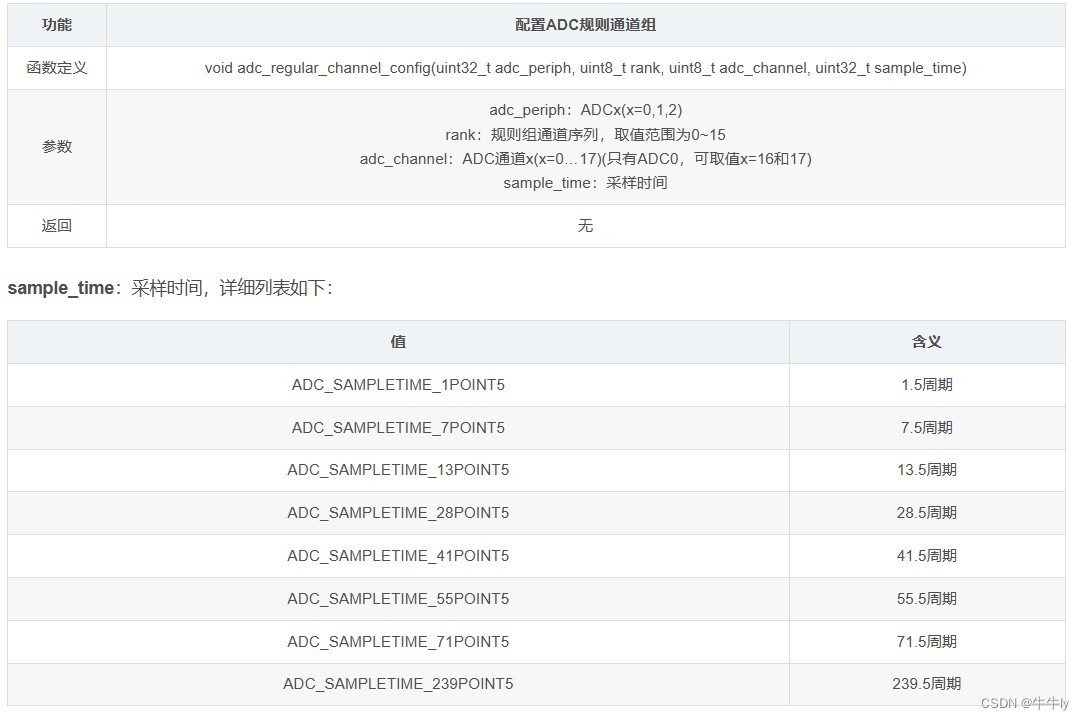This screenshot has height=720, width=1084.
Task: Click the '239.5周期' cell
Action: pos(927,684)
